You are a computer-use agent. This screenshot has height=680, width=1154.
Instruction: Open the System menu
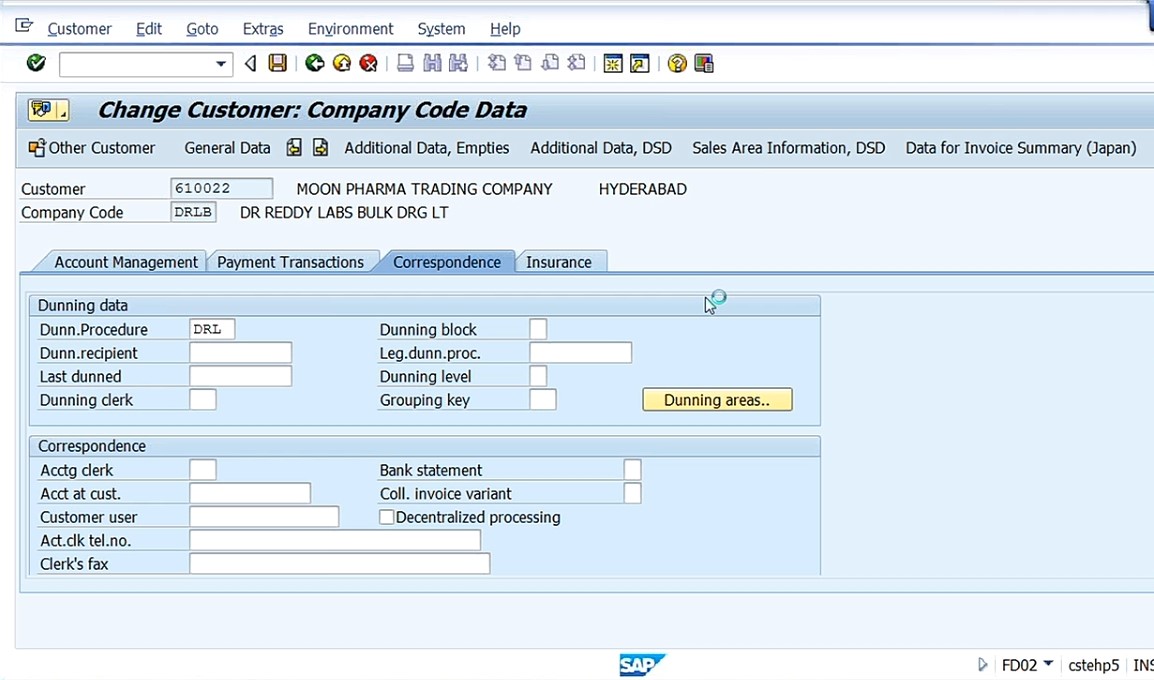(441, 29)
